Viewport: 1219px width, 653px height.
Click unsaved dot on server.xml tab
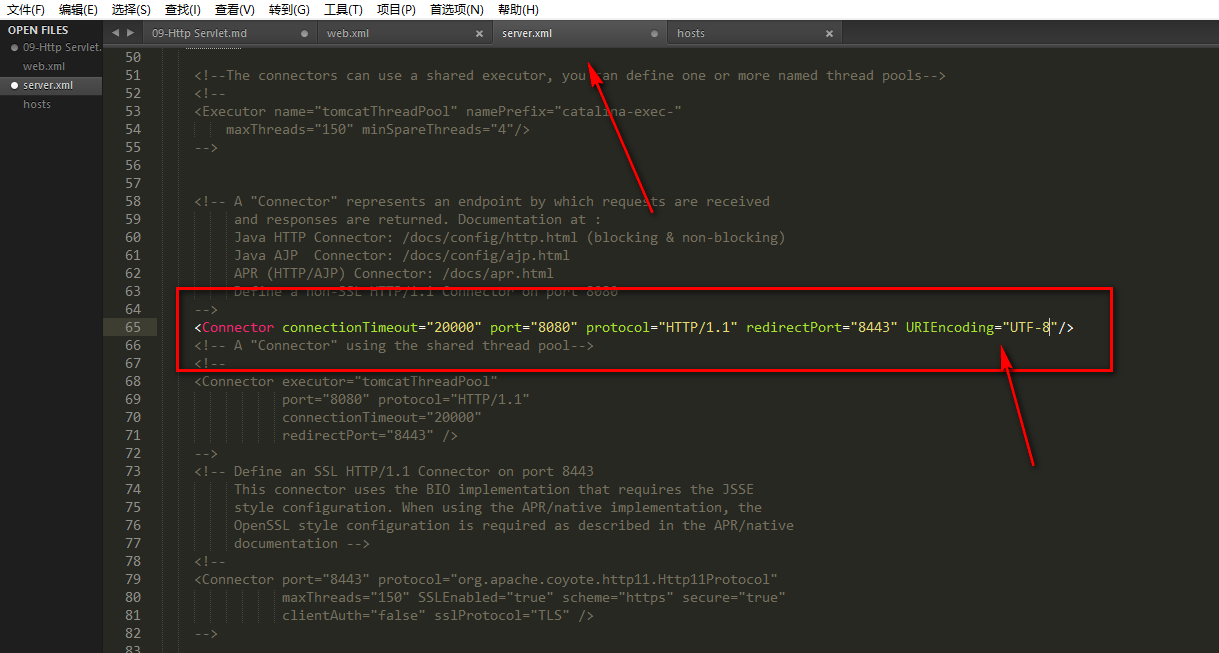coord(655,33)
